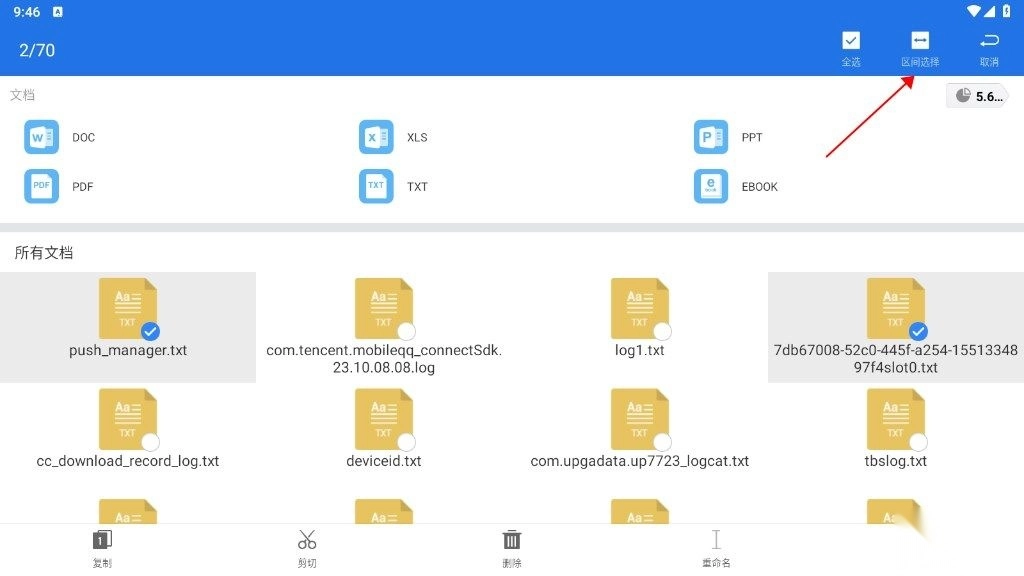Uncheck the 7db67008 slot0.txt file
This screenshot has height=576, width=1024.
coord(918,331)
